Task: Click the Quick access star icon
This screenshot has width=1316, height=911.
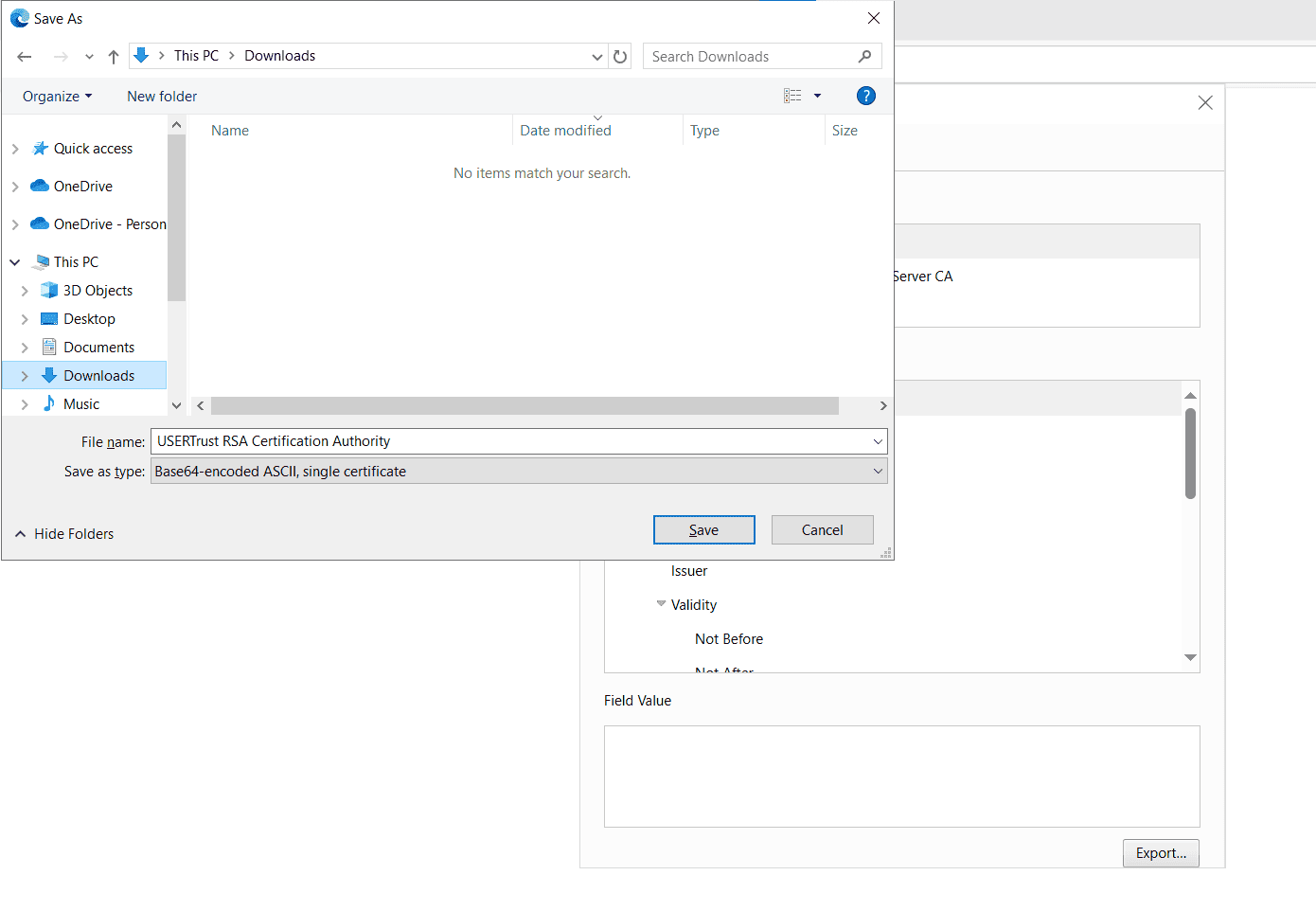Action: click(42, 148)
